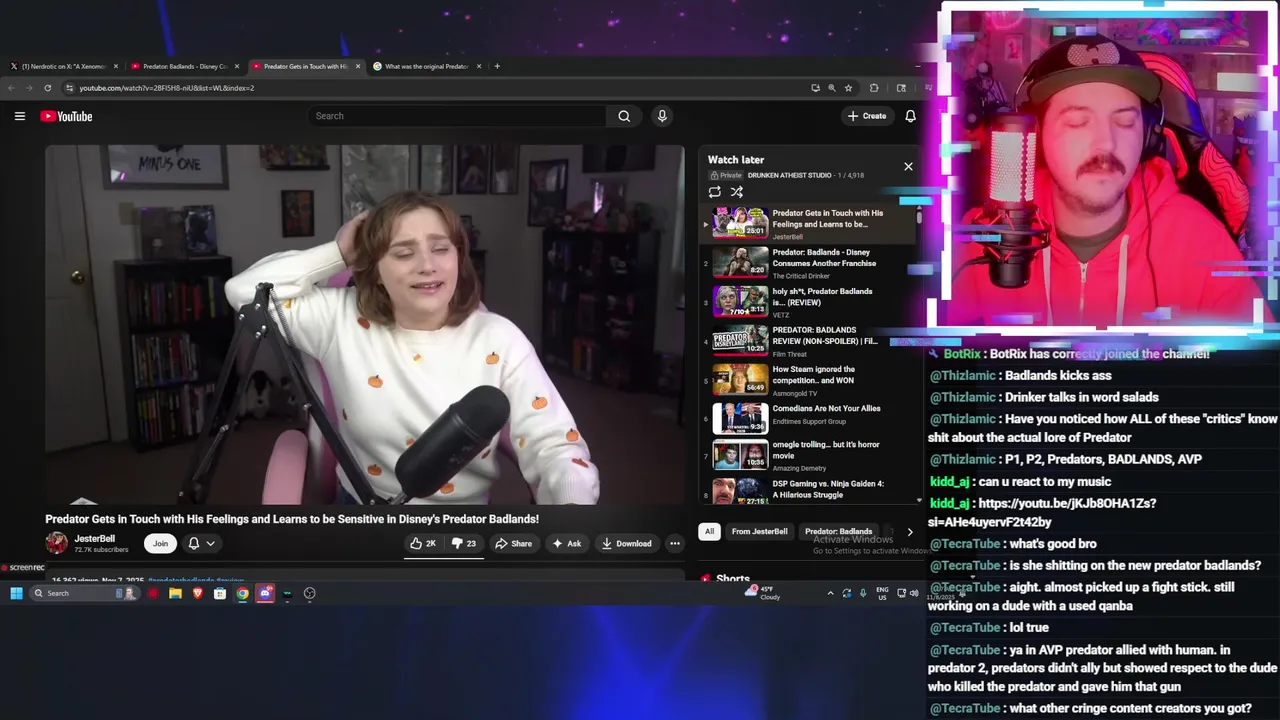This screenshot has width=1280, height=720.
Task: Open a new browser tab
Action: coord(497,66)
